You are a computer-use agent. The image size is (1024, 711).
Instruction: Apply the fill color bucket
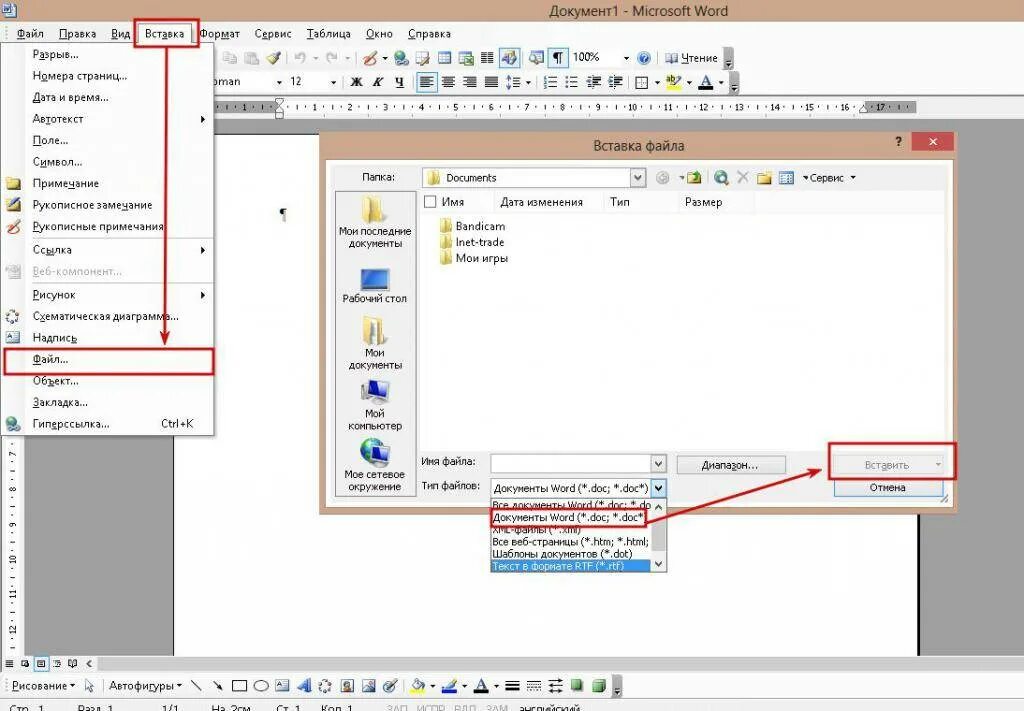tap(418, 686)
